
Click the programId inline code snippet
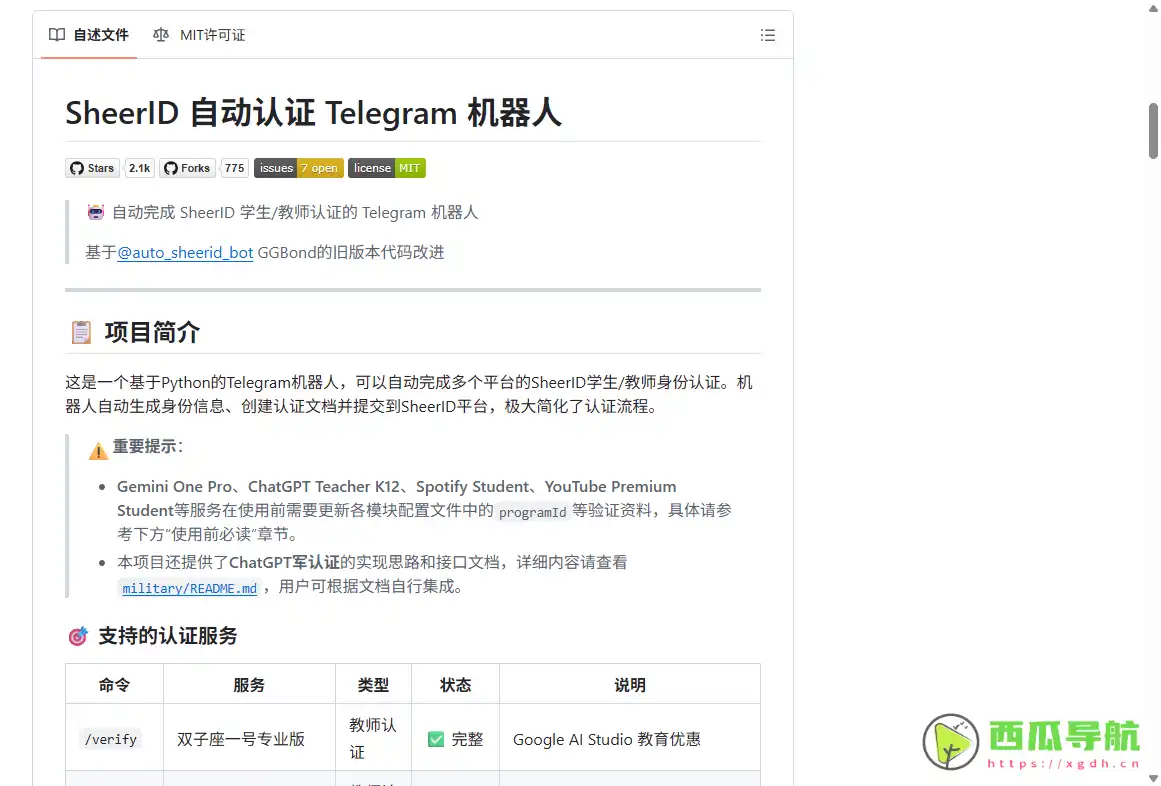point(533,511)
